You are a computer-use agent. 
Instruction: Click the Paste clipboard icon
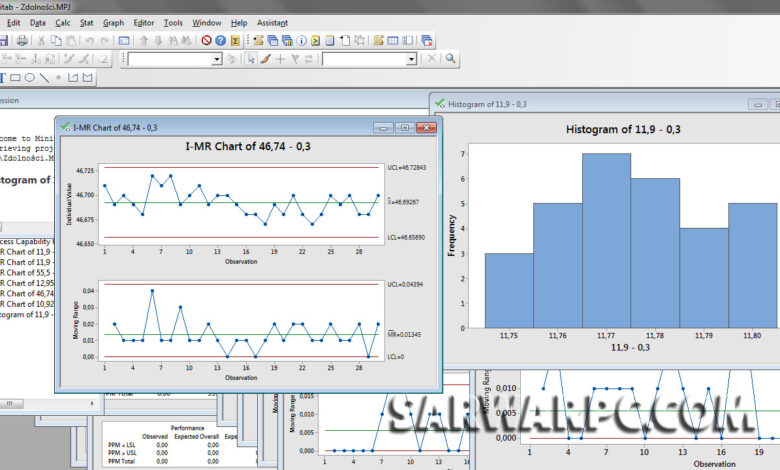71,41
